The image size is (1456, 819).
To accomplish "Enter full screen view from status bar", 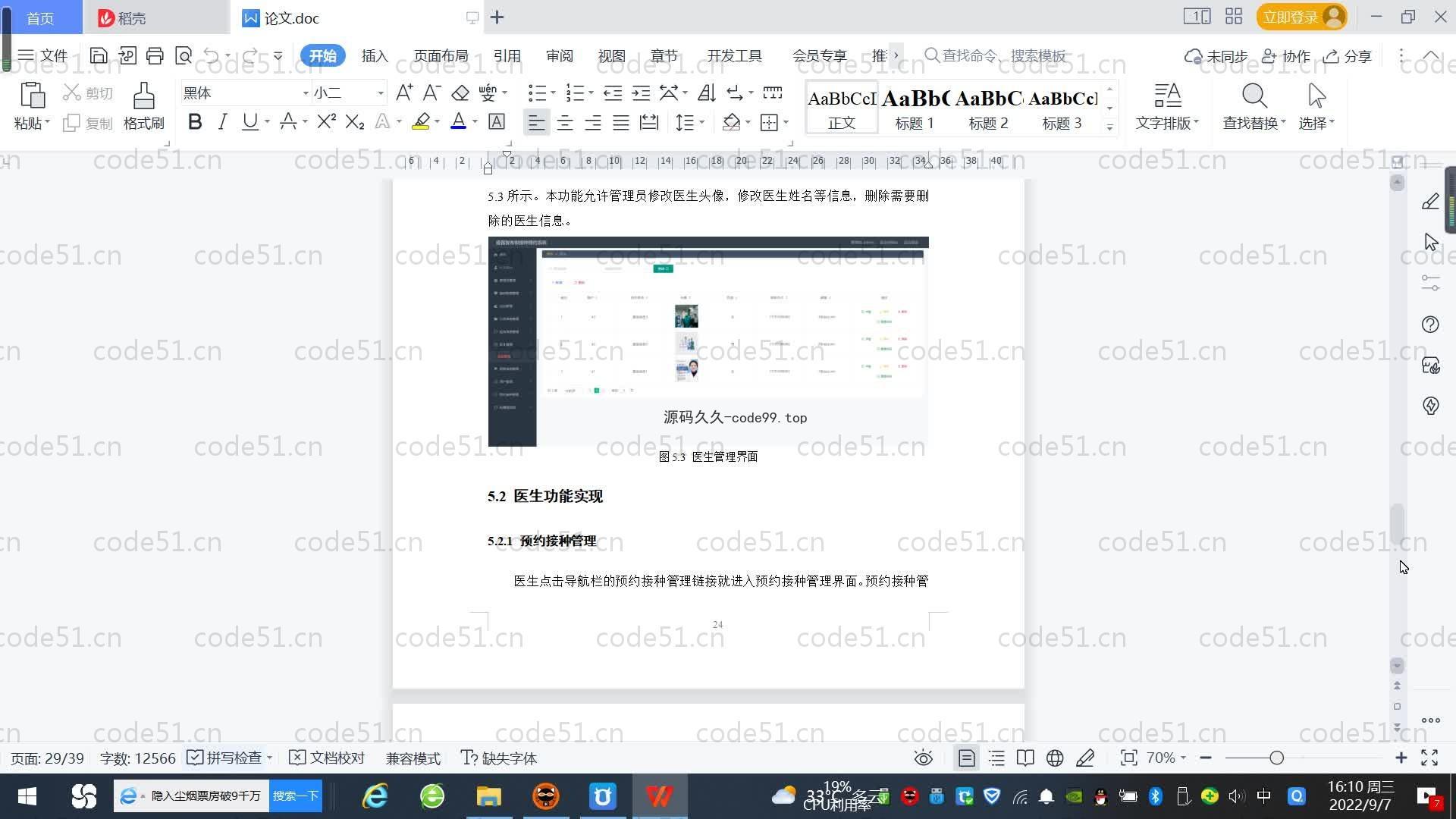I will (1429, 758).
